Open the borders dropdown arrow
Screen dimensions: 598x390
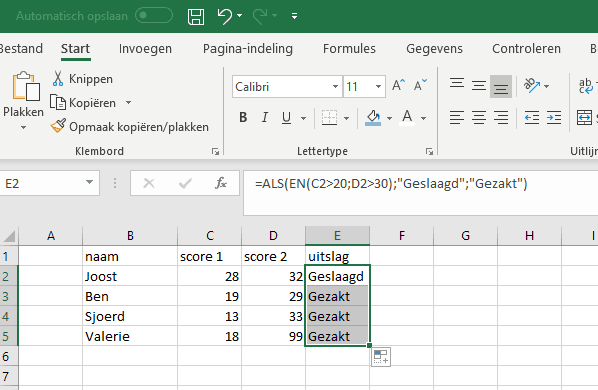pyautogui.click(x=347, y=118)
